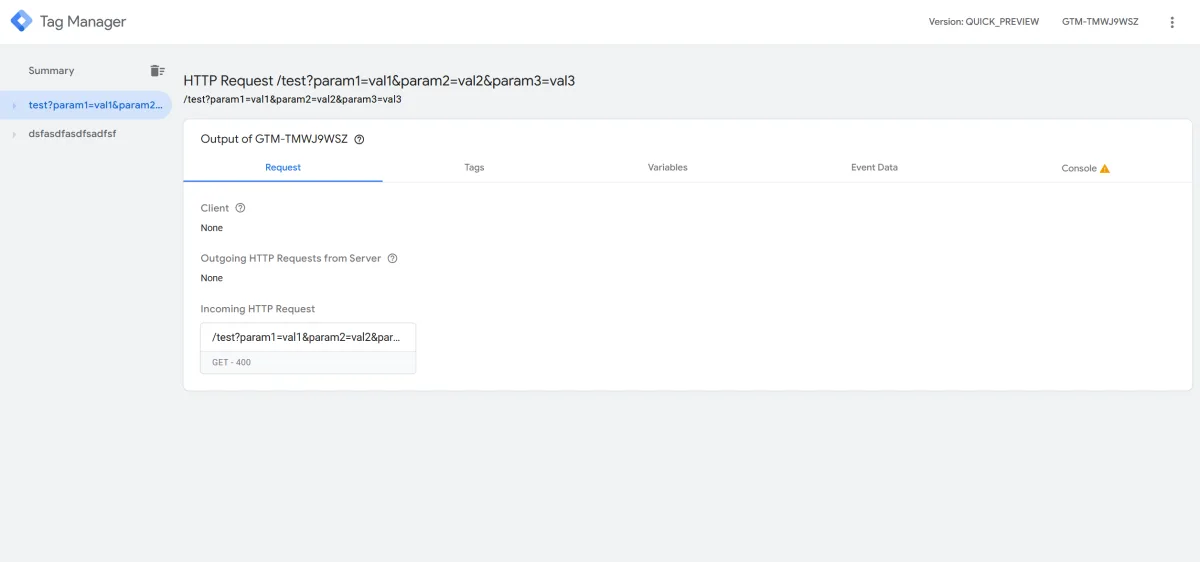The image size is (1200, 562).
Task: Select the test?param1=val1&param2 request item
Action: click(86, 105)
